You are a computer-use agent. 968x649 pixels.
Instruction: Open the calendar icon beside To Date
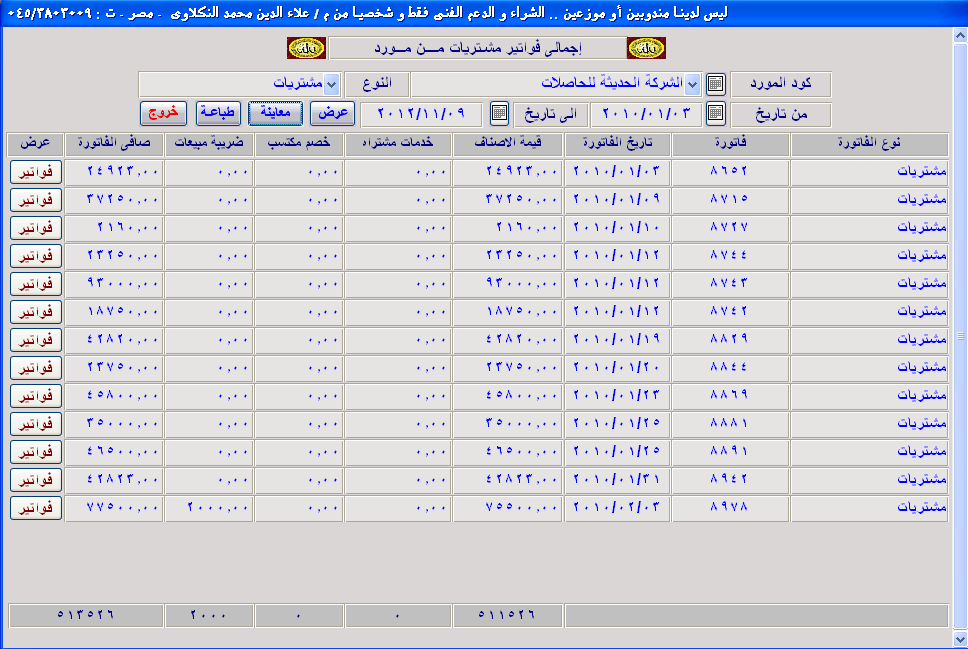[x=499, y=113]
